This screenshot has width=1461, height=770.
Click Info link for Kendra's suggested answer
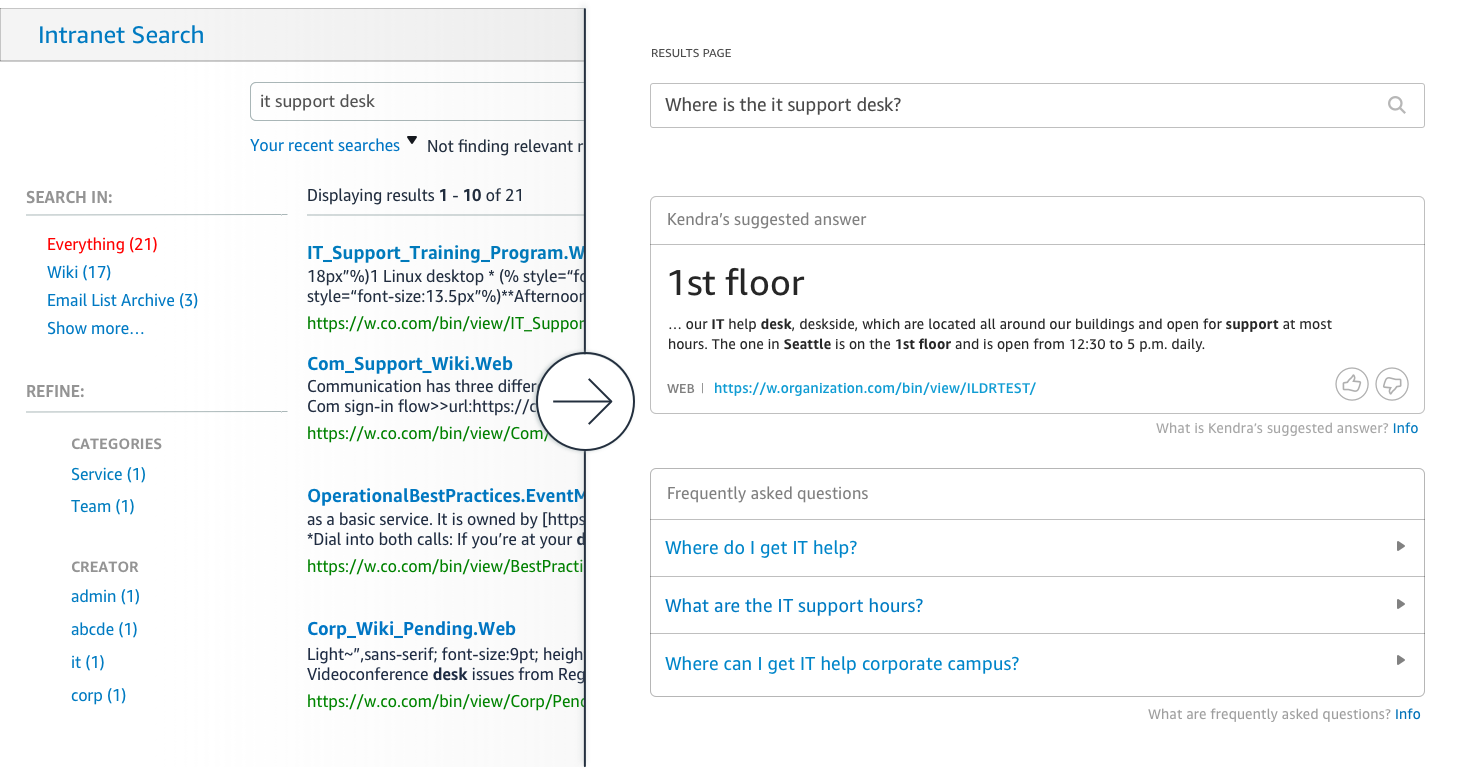(x=1405, y=428)
